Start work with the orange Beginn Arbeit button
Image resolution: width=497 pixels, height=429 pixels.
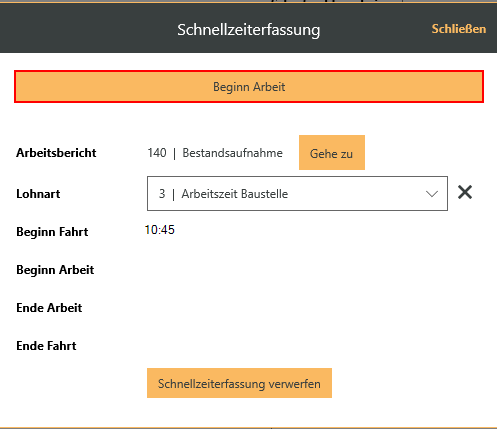click(x=249, y=87)
